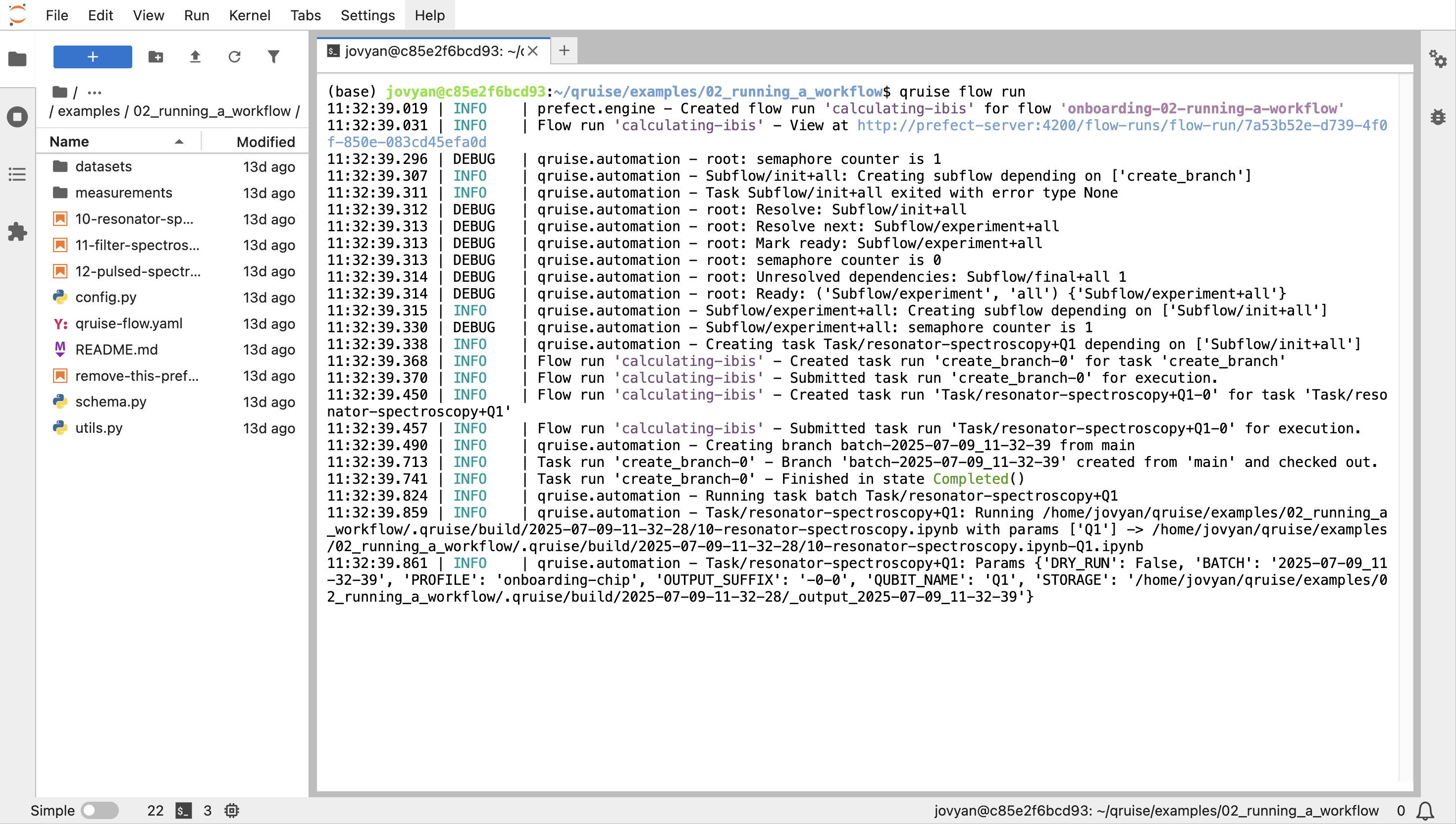Refresh the file browser list
This screenshot has height=824, width=1456.
click(234, 56)
